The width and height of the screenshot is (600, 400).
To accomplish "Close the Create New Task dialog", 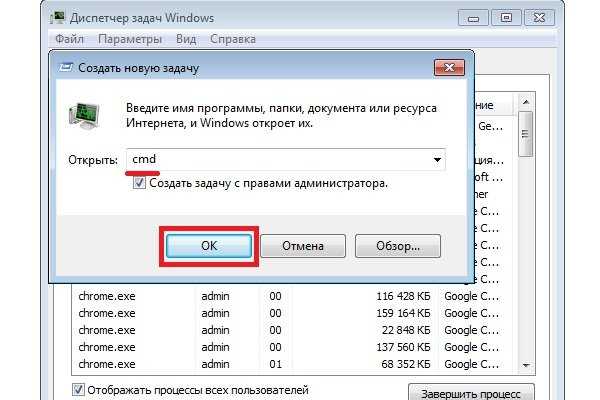I will (449, 68).
